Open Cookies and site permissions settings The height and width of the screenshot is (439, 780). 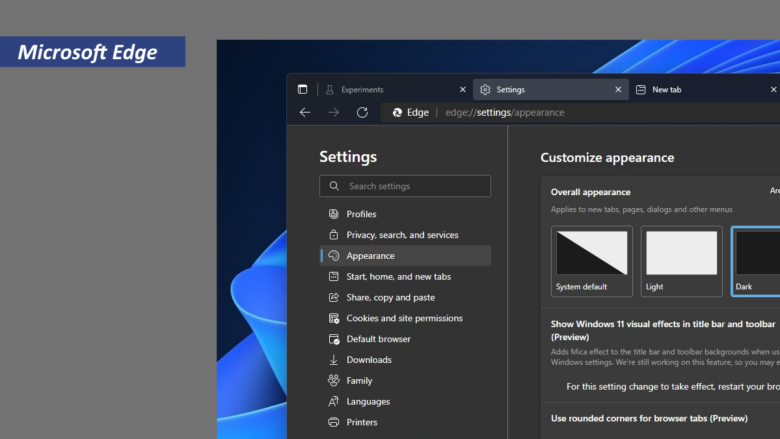405,318
